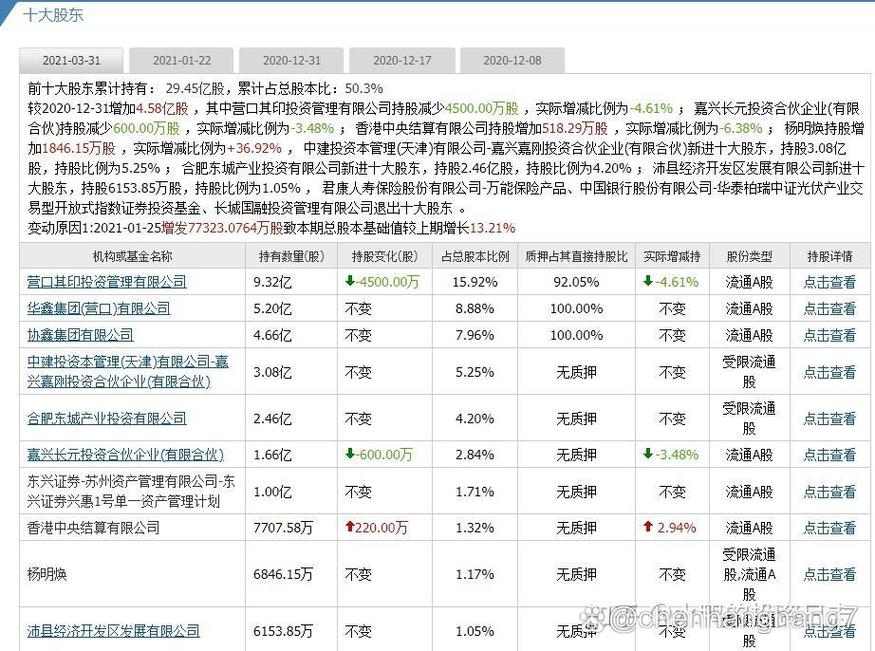Click the 杨明焕 shareholder name
Screen dimensions: 875x651
pyautogui.click(x=47, y=574)
